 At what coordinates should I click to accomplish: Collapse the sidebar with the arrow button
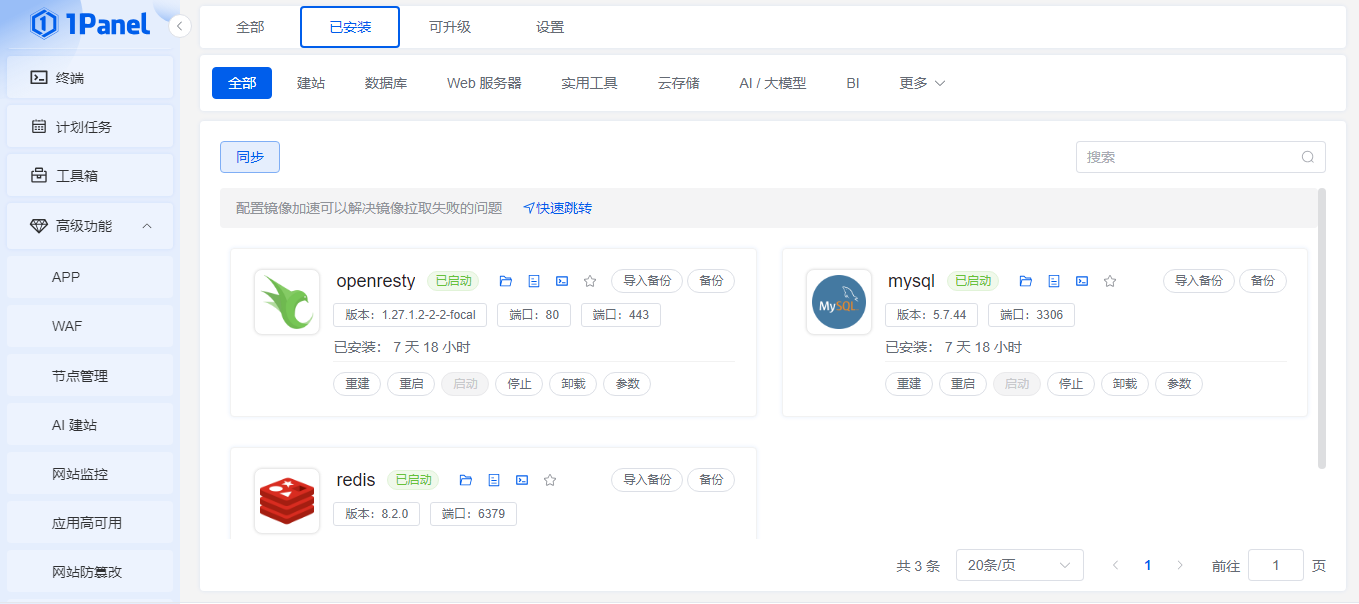click(x=180, y=26)
